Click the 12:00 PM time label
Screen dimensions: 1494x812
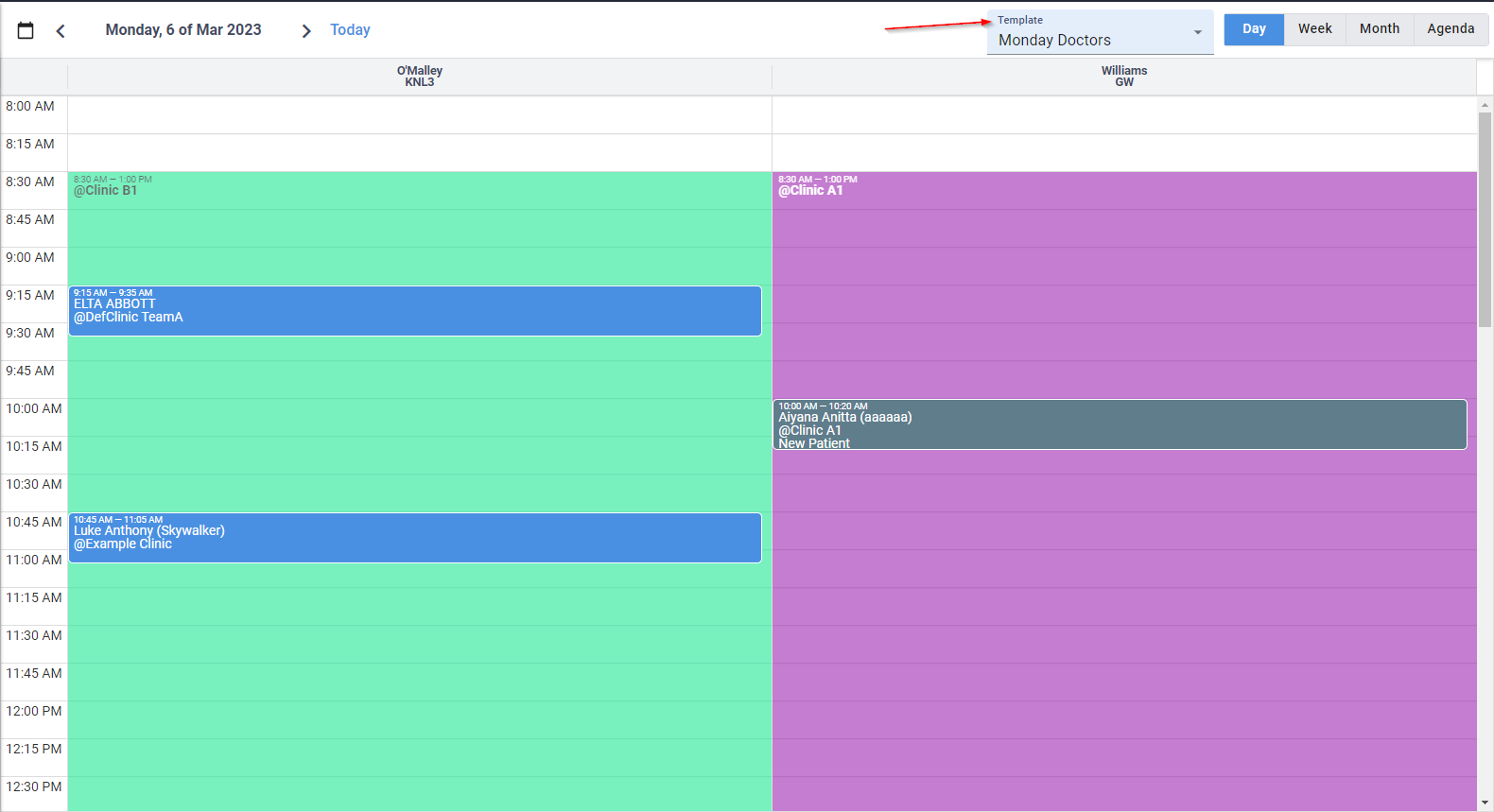tap(34, 711)
